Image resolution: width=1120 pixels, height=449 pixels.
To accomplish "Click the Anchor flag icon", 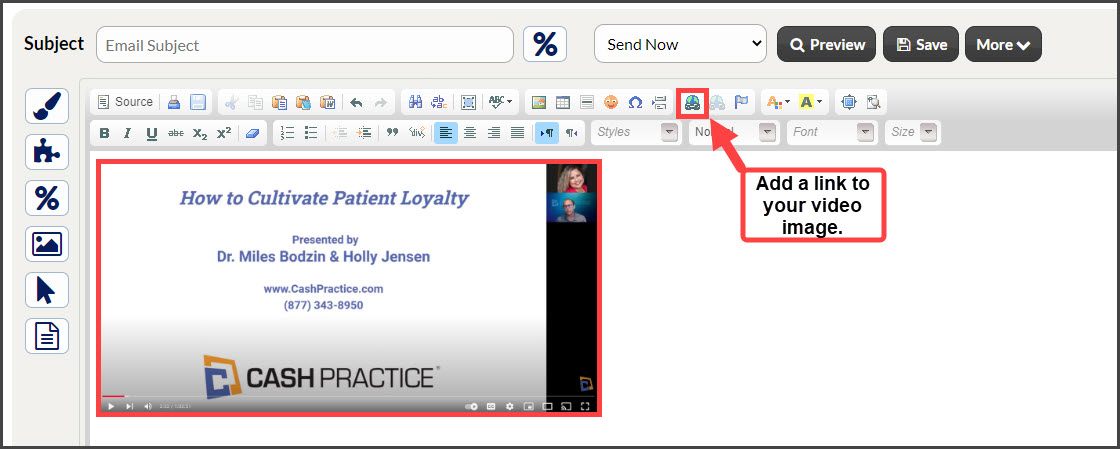I will 741,102.
